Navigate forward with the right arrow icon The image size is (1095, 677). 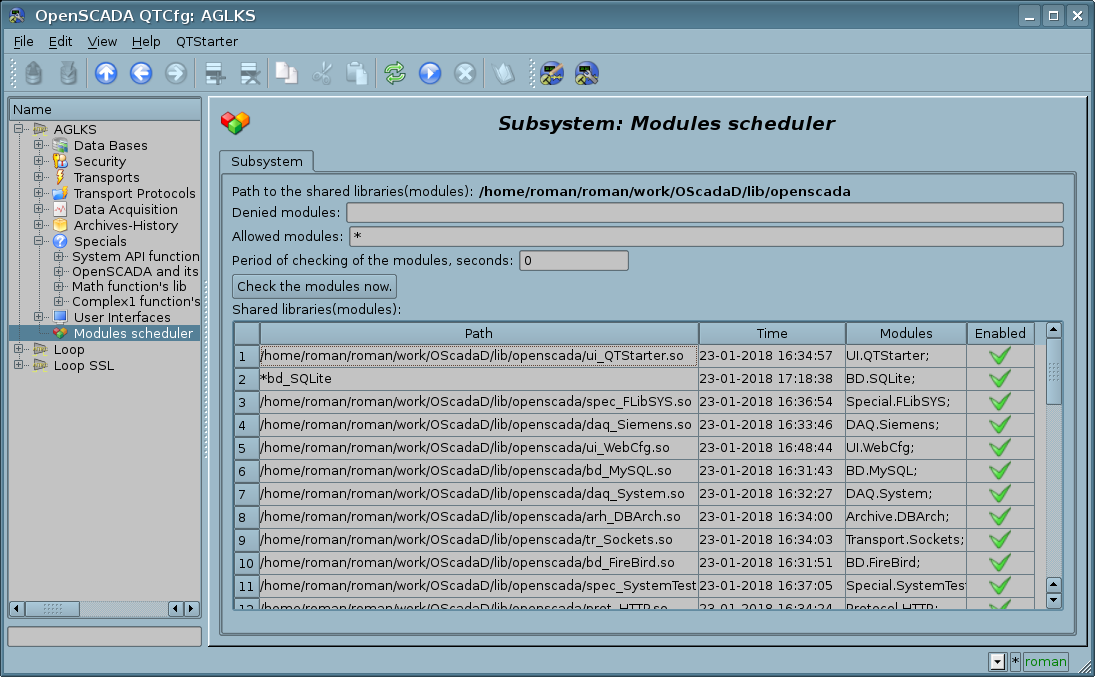(x=176, y=73)
